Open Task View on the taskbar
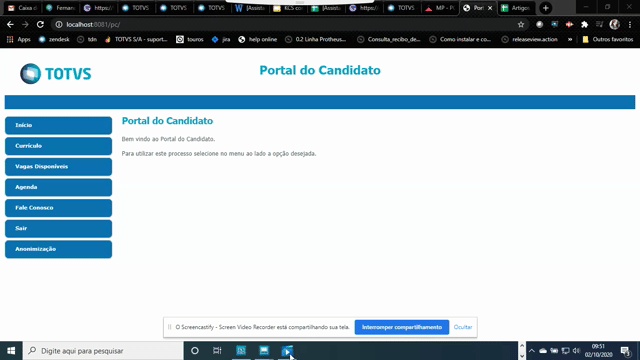The height and width of the screenshot is (360, 640). 217,351
